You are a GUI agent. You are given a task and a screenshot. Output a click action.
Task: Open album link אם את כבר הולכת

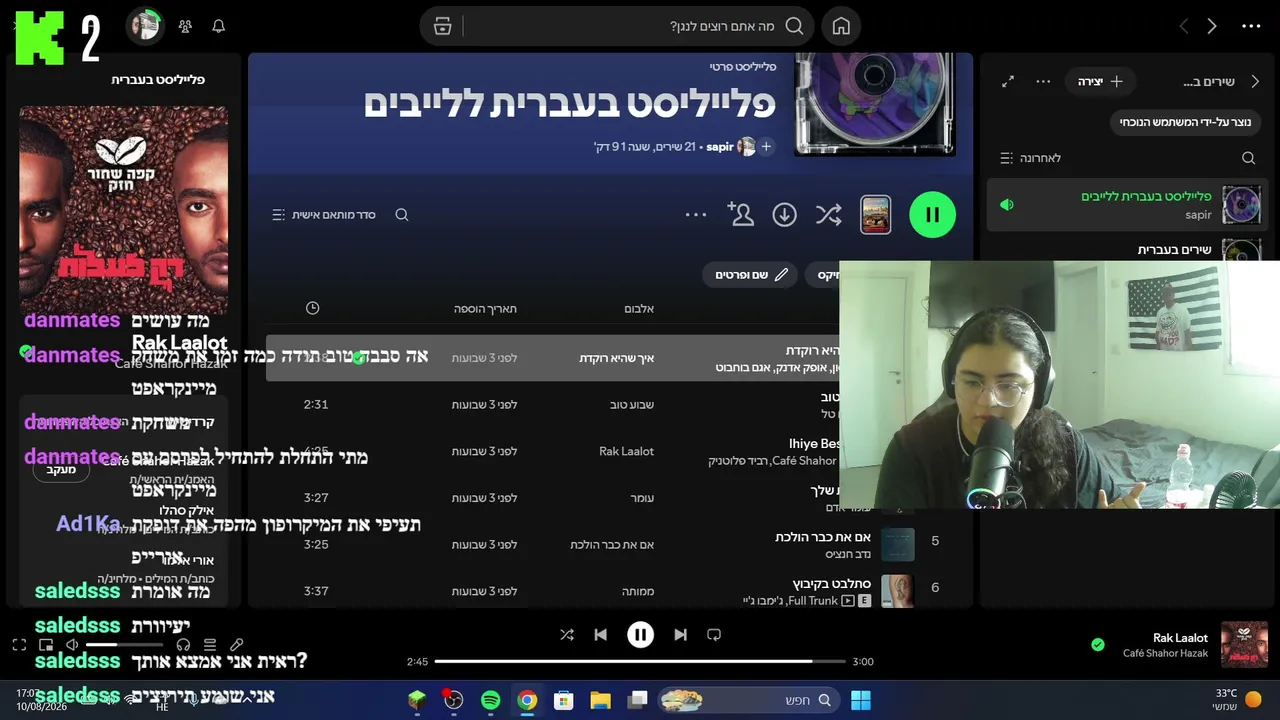612,544
